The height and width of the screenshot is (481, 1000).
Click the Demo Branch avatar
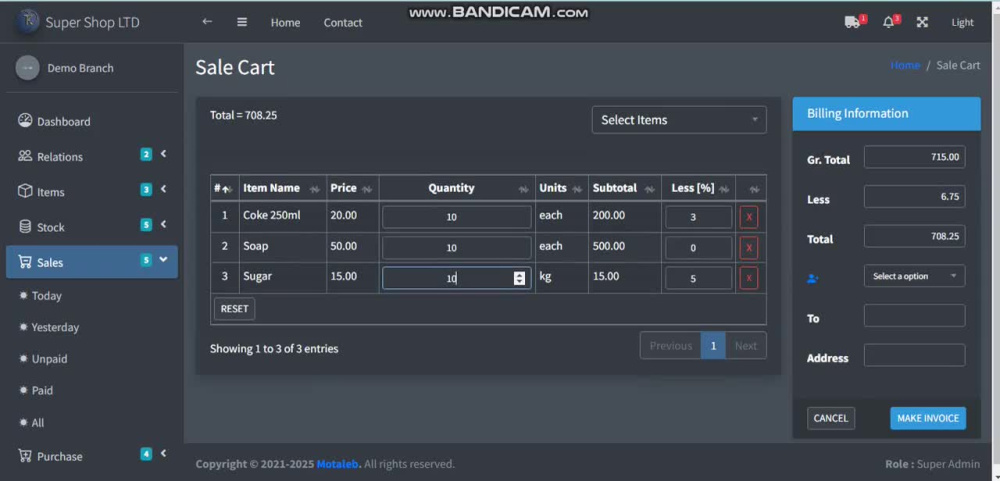(27, 68)
